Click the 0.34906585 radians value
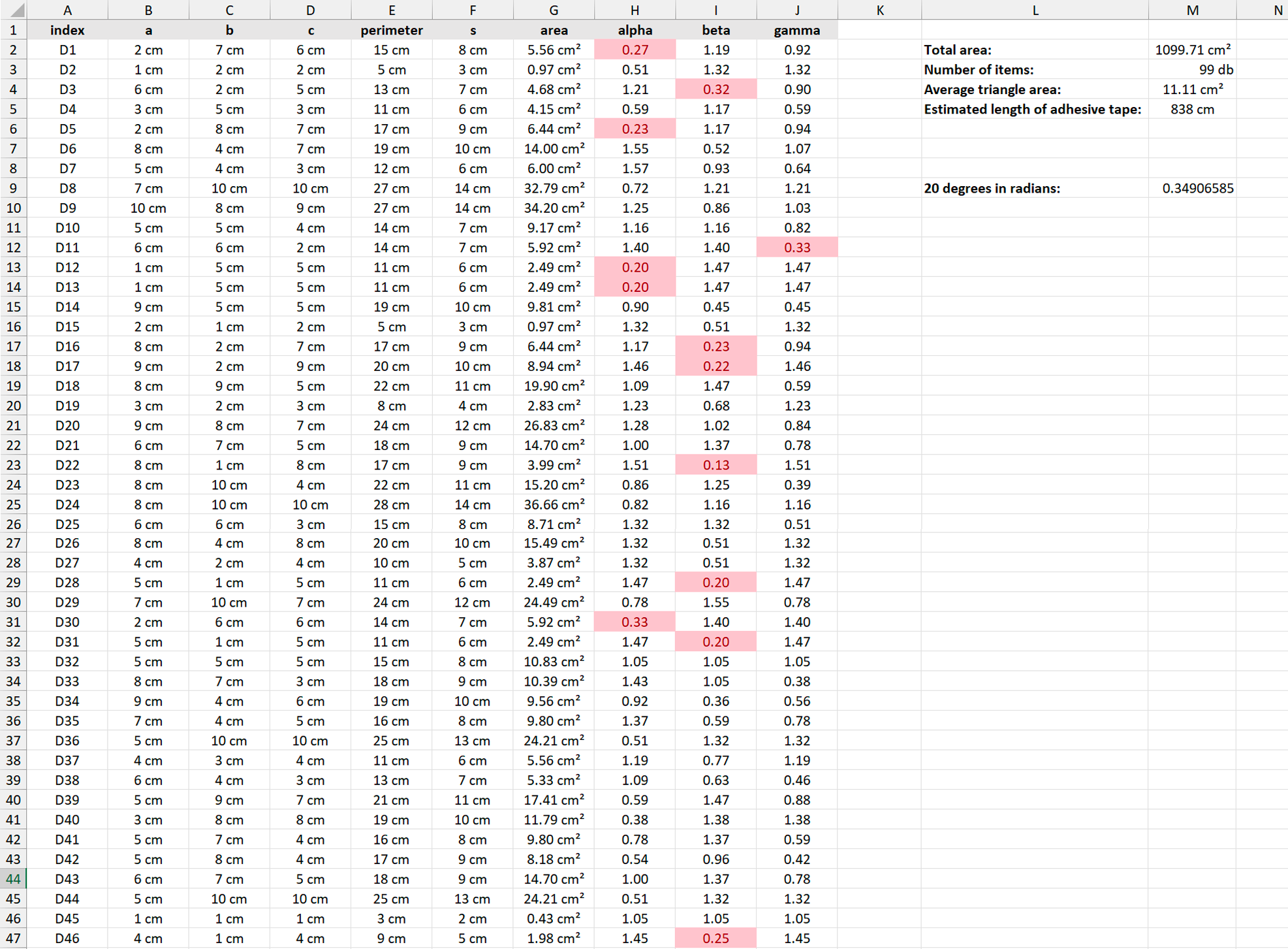Screen dimensions: 1288x949 (1192, 188)
